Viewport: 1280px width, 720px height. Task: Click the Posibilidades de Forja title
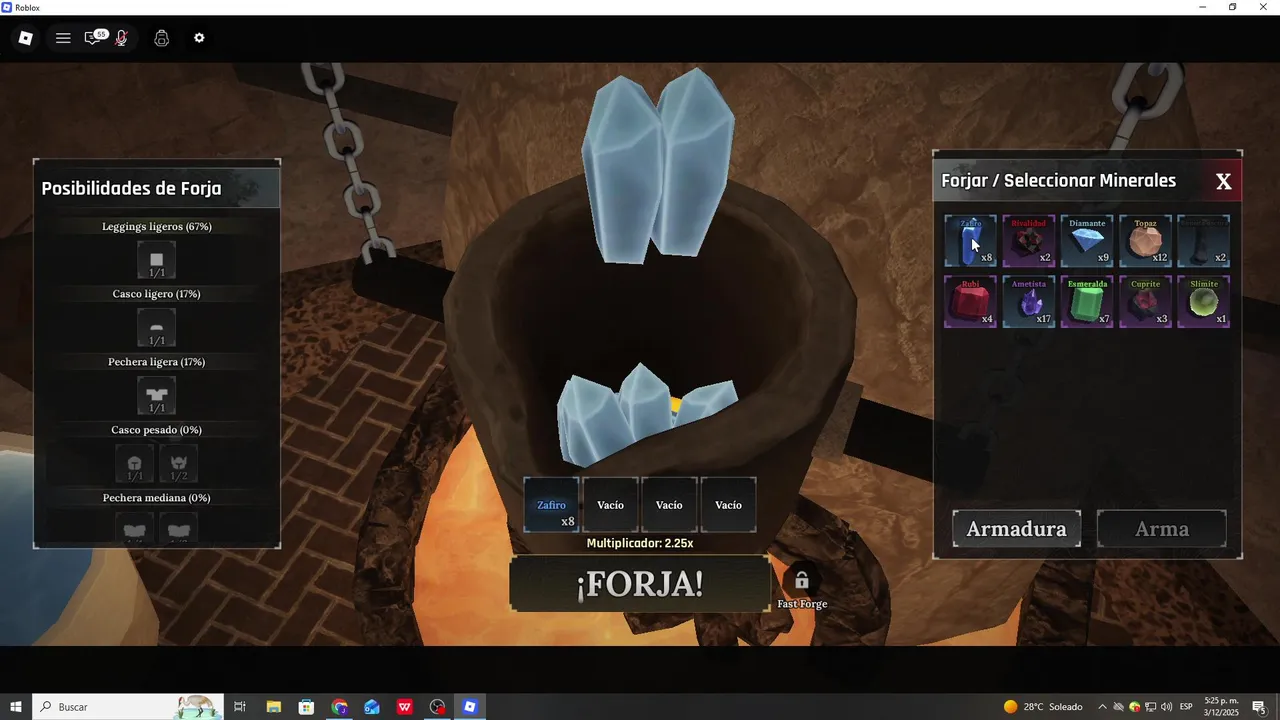tap(131, 189)
